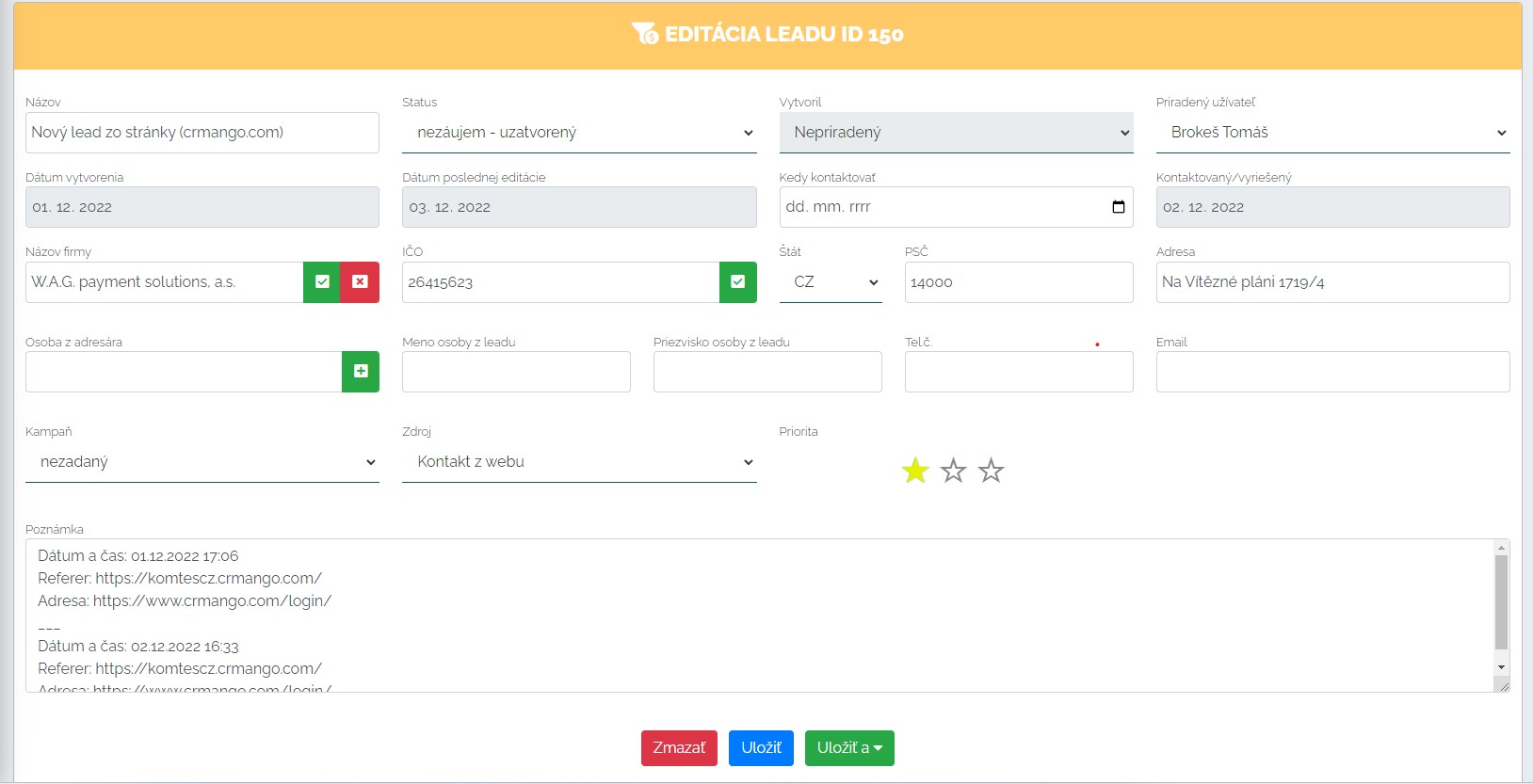Screen dimensions: 1533x784
Task: Set priority to two stars
Action: pyautogui.click(x=954, y=471)
